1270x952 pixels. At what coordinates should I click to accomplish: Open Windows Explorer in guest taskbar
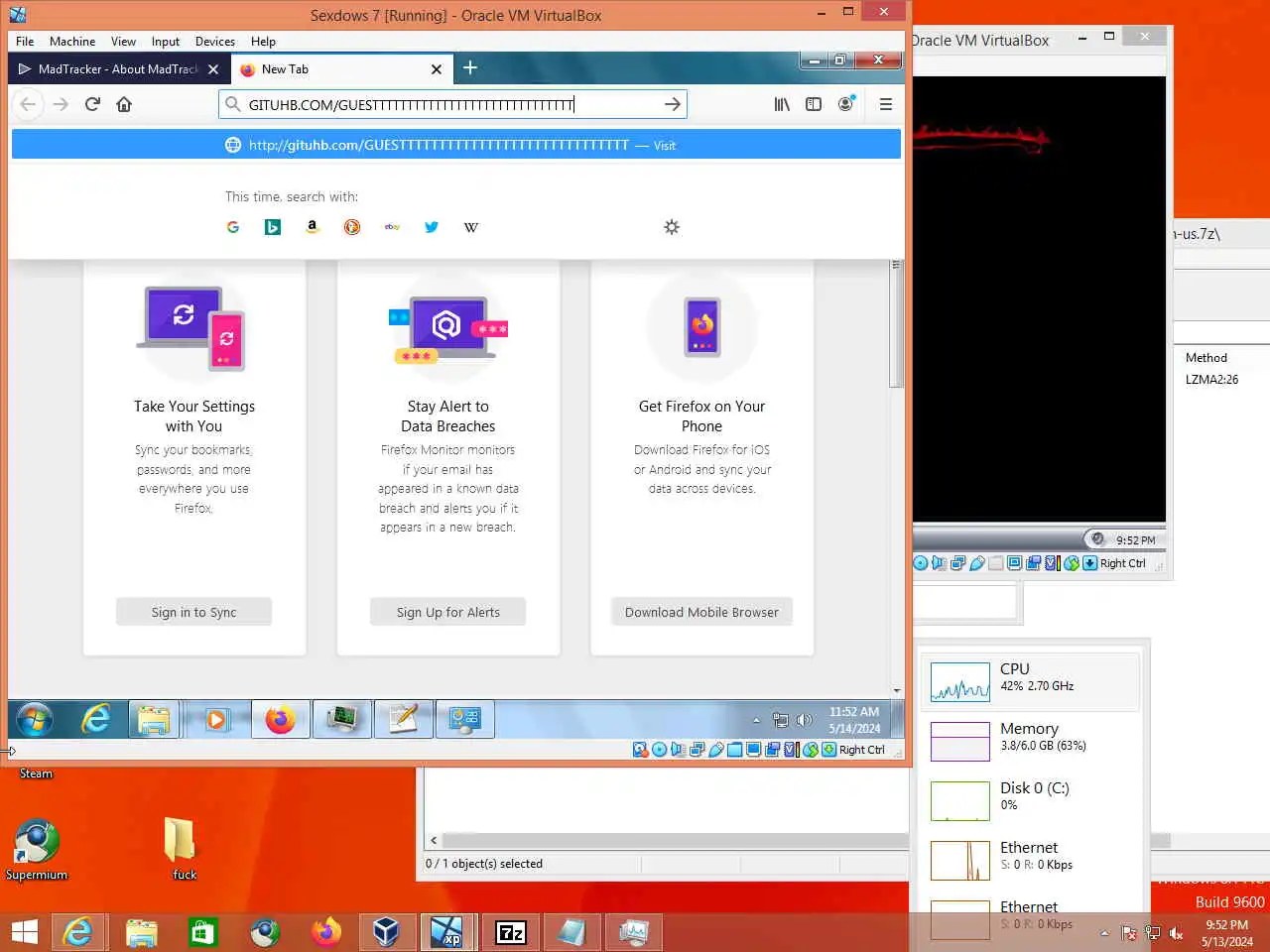click(x=154, y=719)
